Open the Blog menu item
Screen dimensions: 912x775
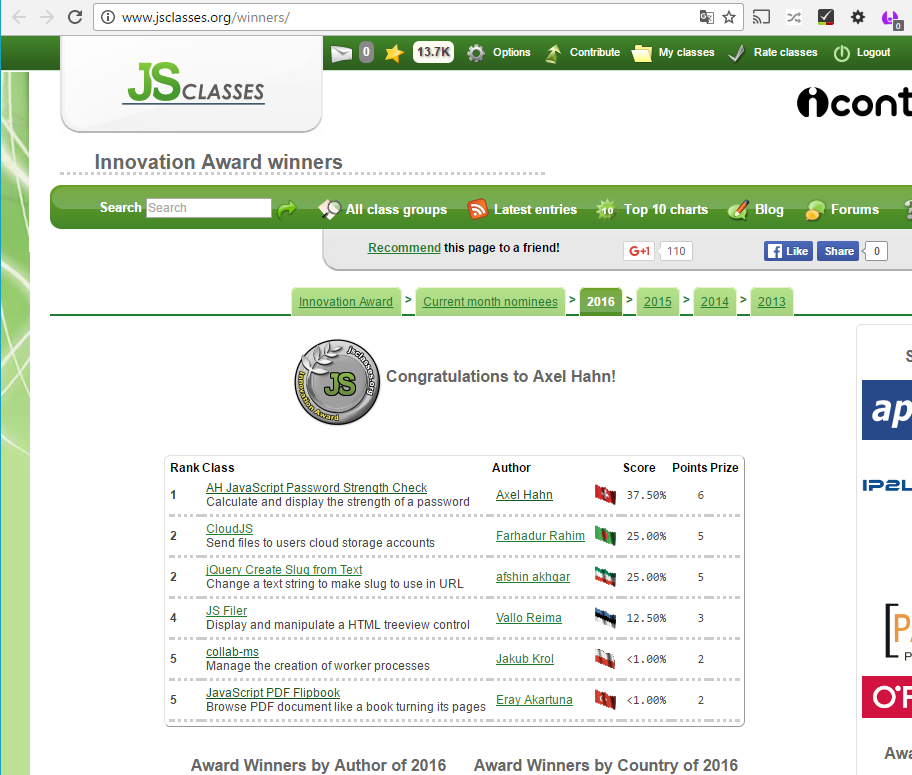coord(756,209)
